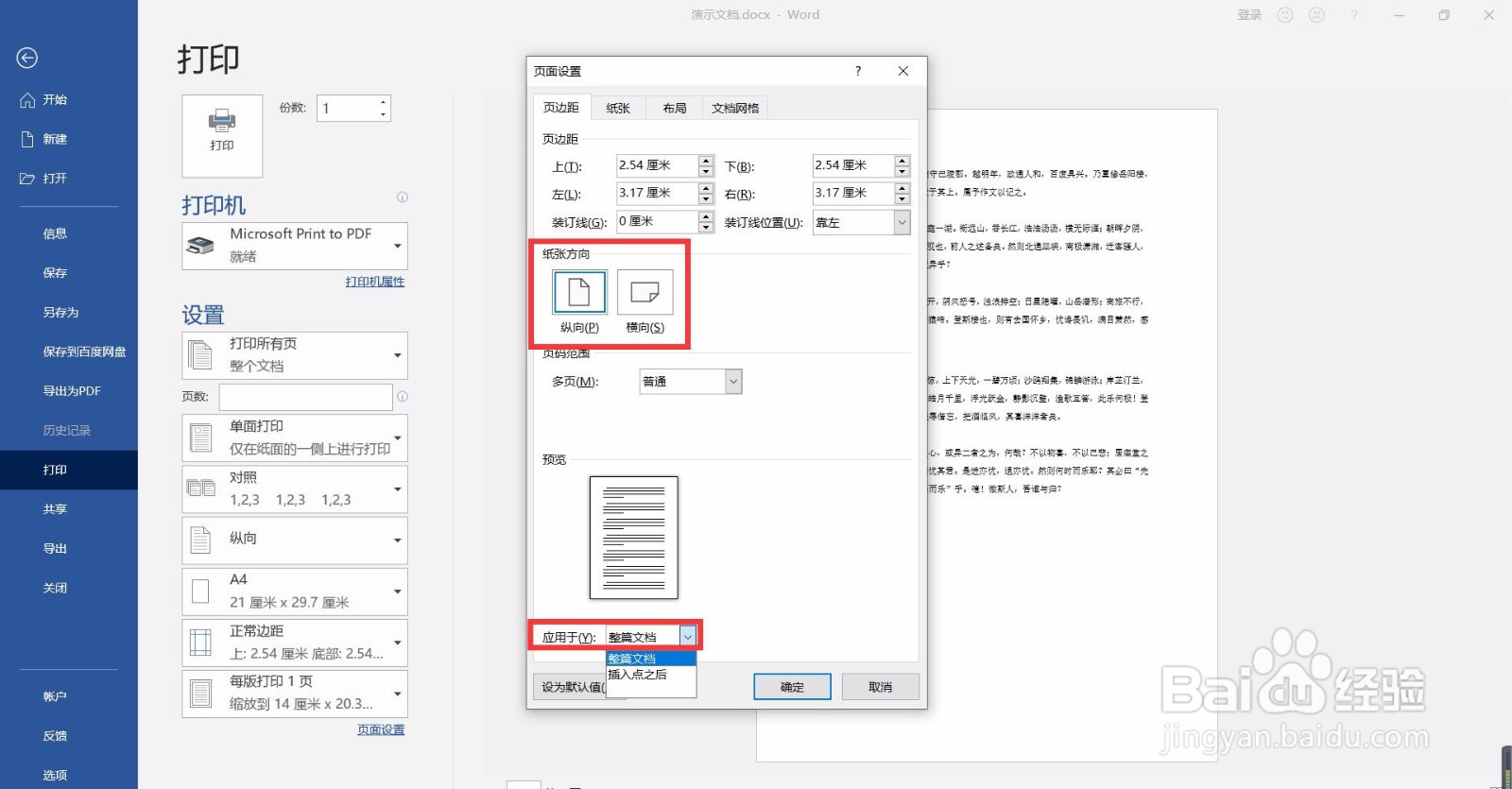Select 纵向 portrait orientation icon
This screenshot has width=1512, height=789.
pyautogui.click(x=579, y=293)
